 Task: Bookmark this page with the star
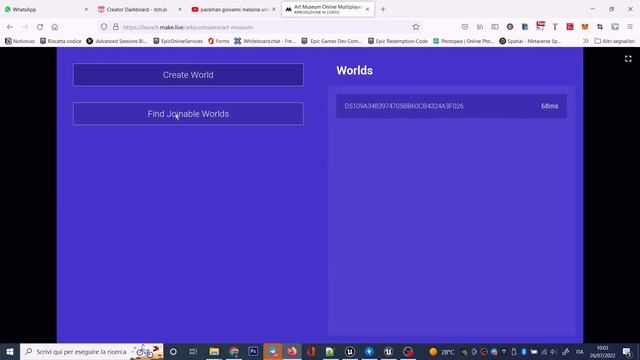click(416, 27)
